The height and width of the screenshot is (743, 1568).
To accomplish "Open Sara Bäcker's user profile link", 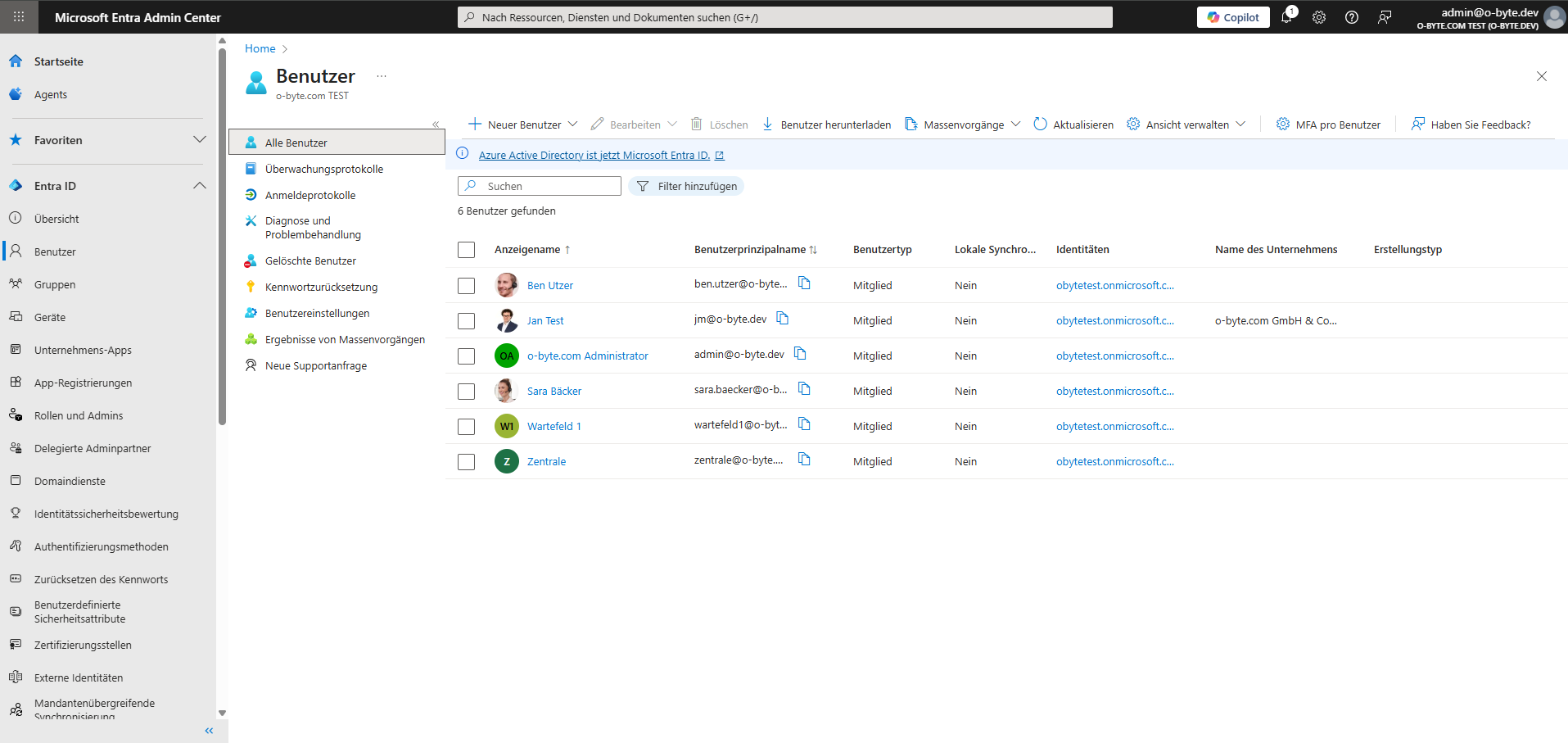I will click(x=554, y=392).
